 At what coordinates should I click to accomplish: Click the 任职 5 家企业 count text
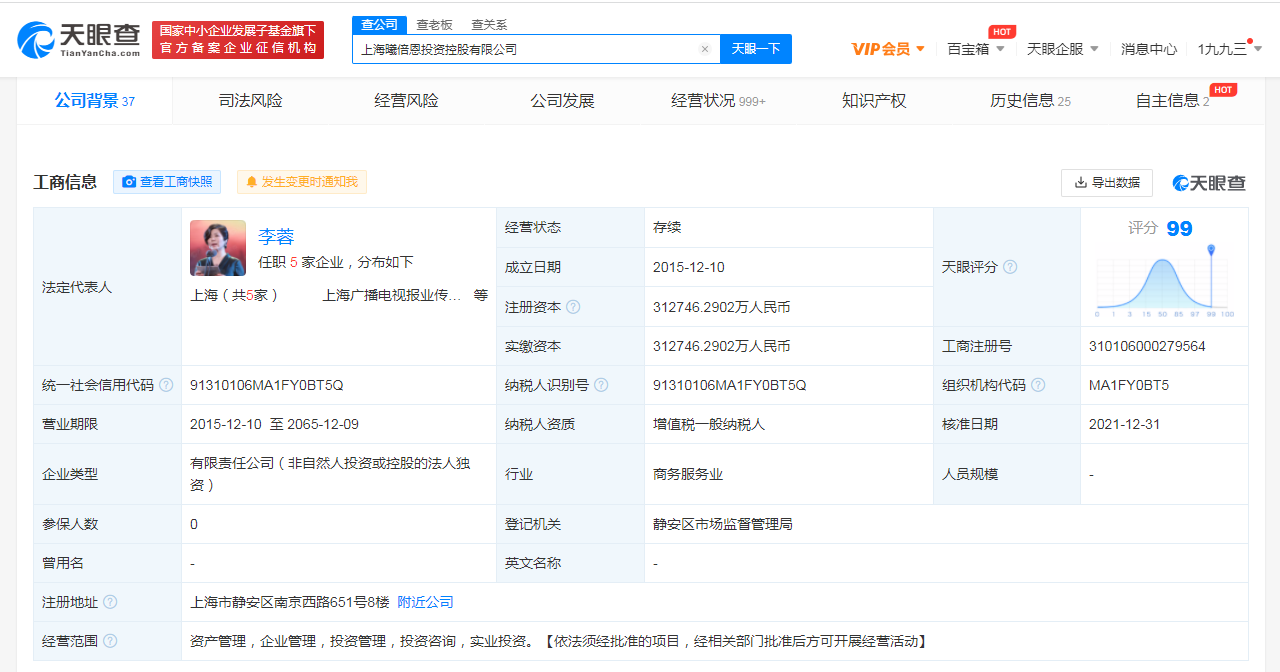[336, 262]
